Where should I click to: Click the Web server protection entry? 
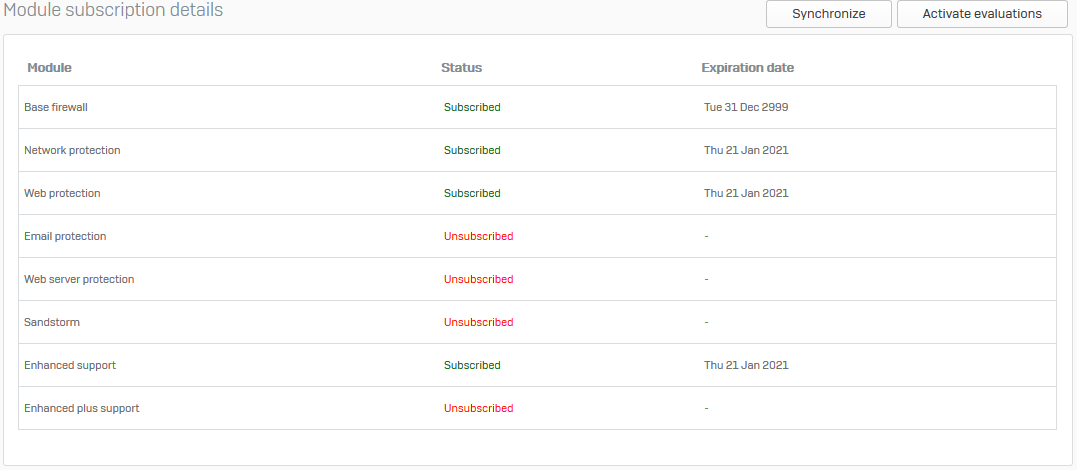[x=79, y=280]
